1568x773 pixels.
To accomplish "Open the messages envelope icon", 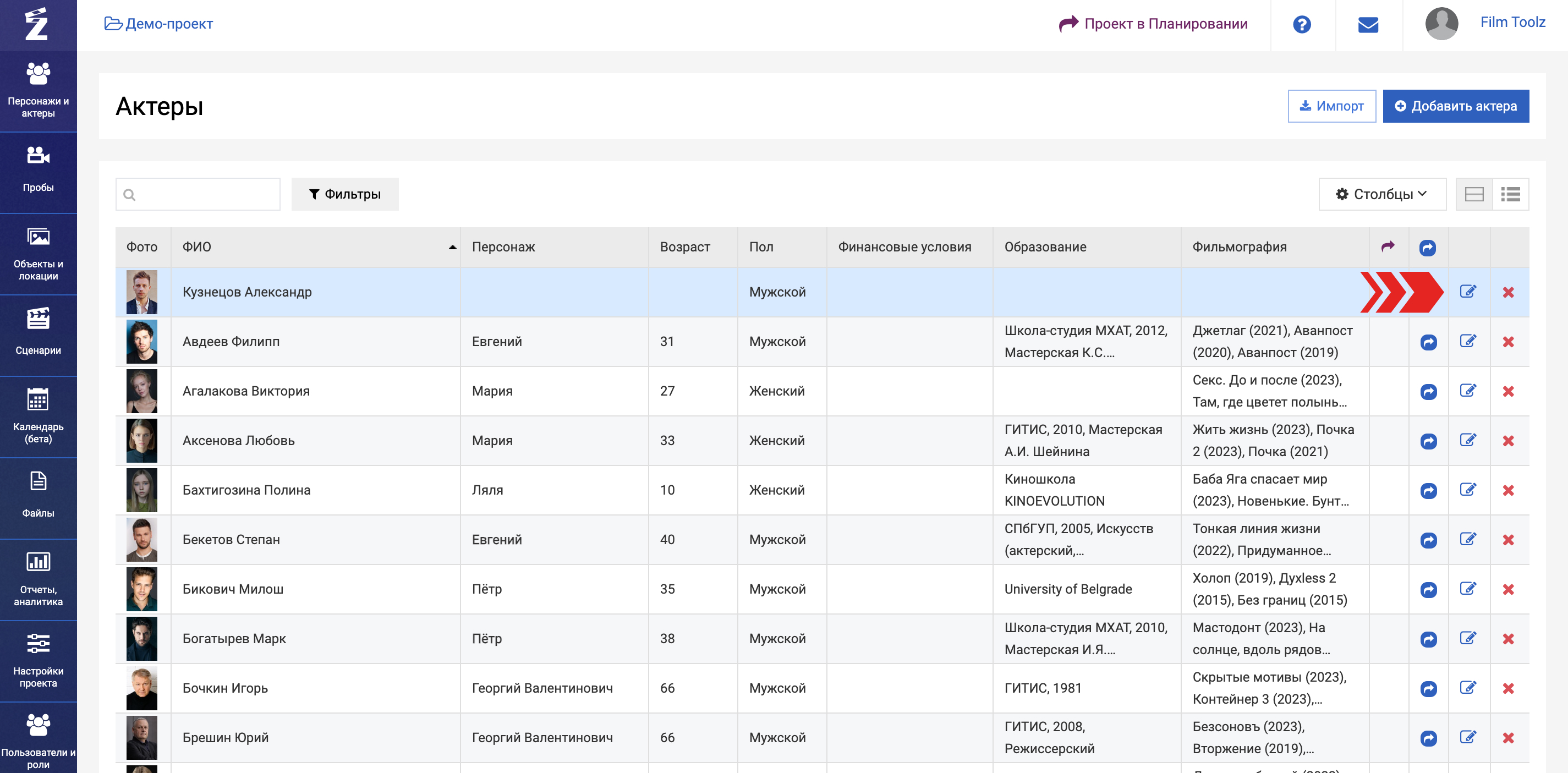I will click(x=1368, y=25).
